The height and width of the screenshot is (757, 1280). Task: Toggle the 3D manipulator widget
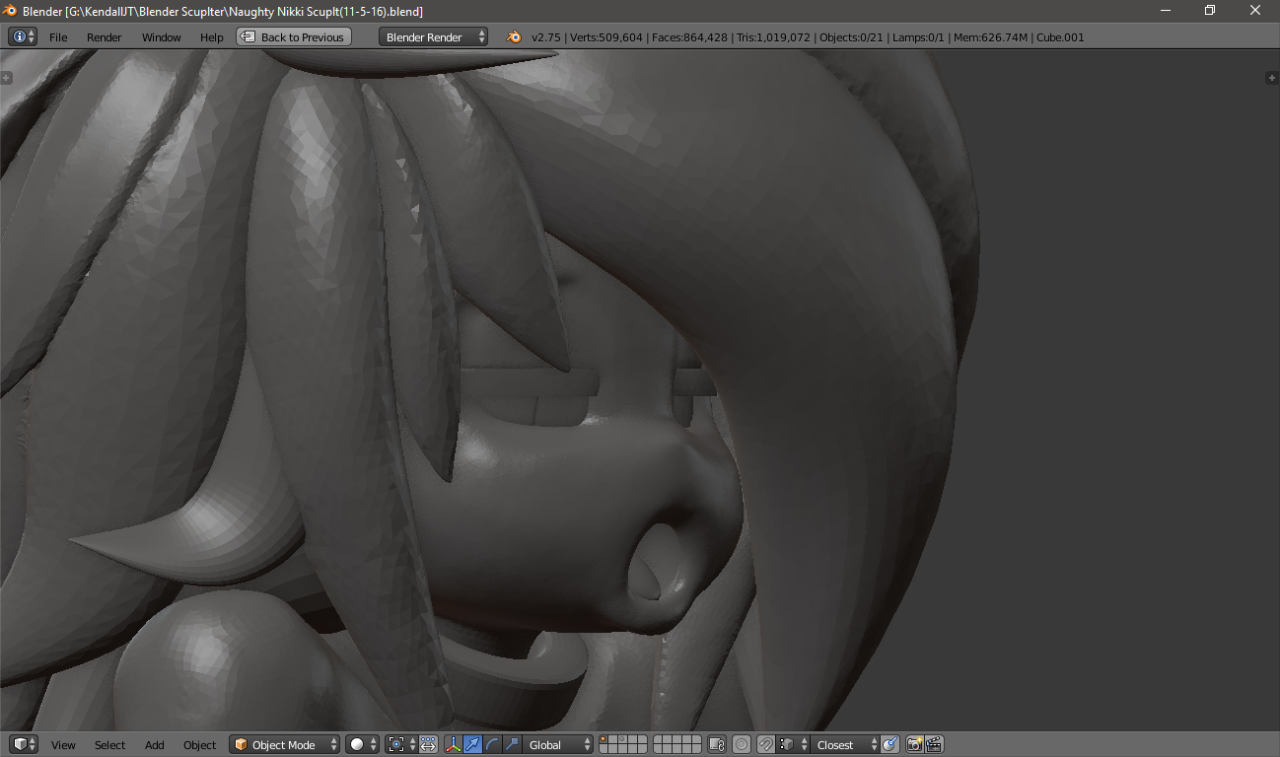click(453, 744)
